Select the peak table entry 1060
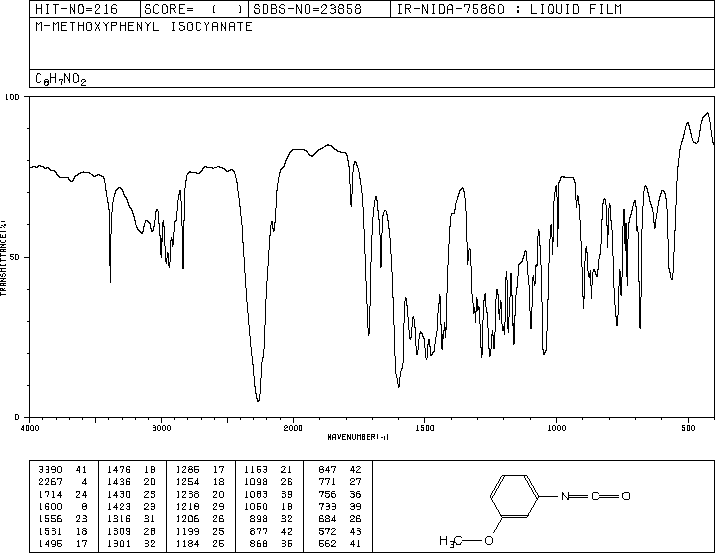 tap(256, 506)
